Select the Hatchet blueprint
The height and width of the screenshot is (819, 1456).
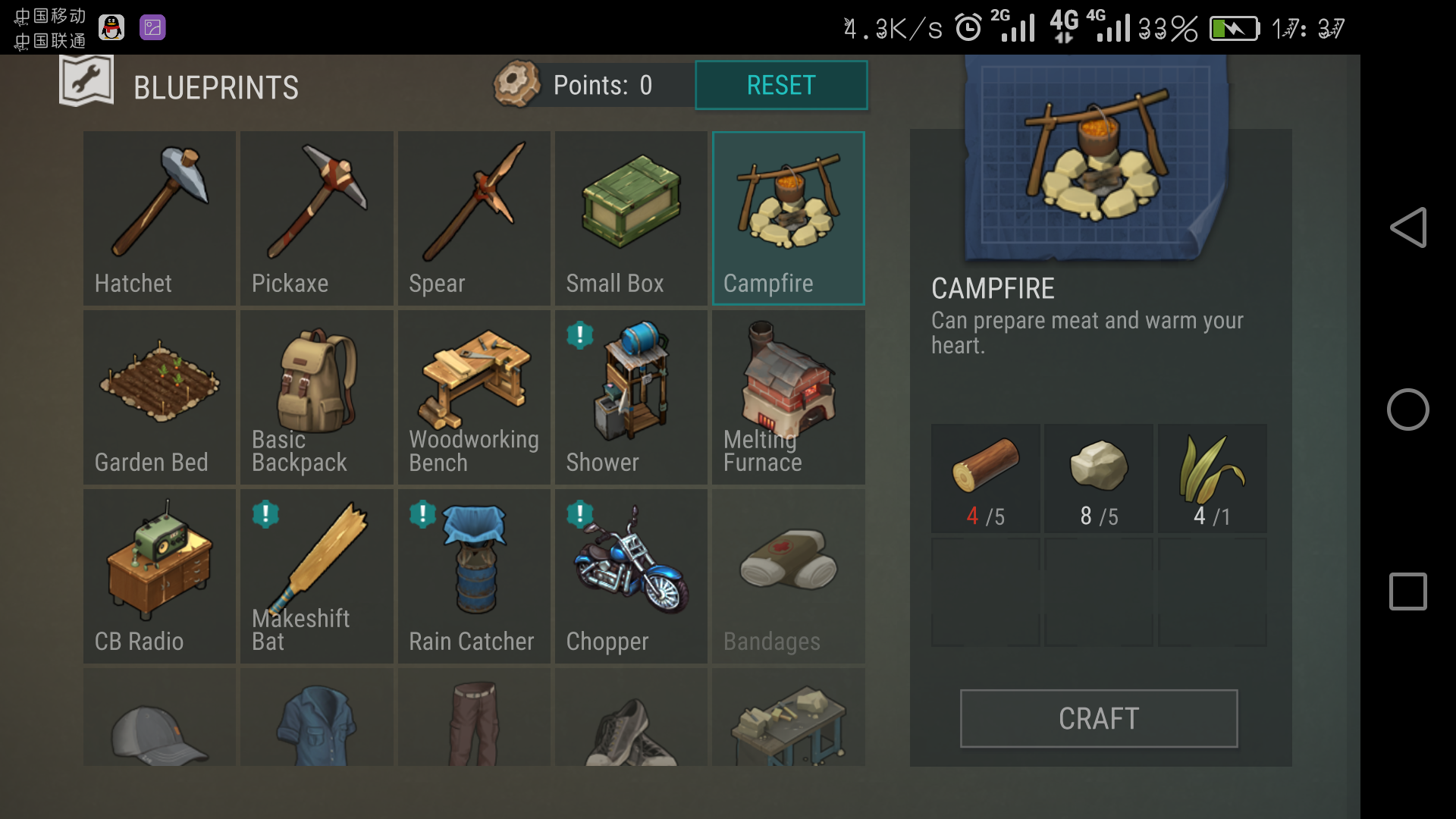click(159, 218)
